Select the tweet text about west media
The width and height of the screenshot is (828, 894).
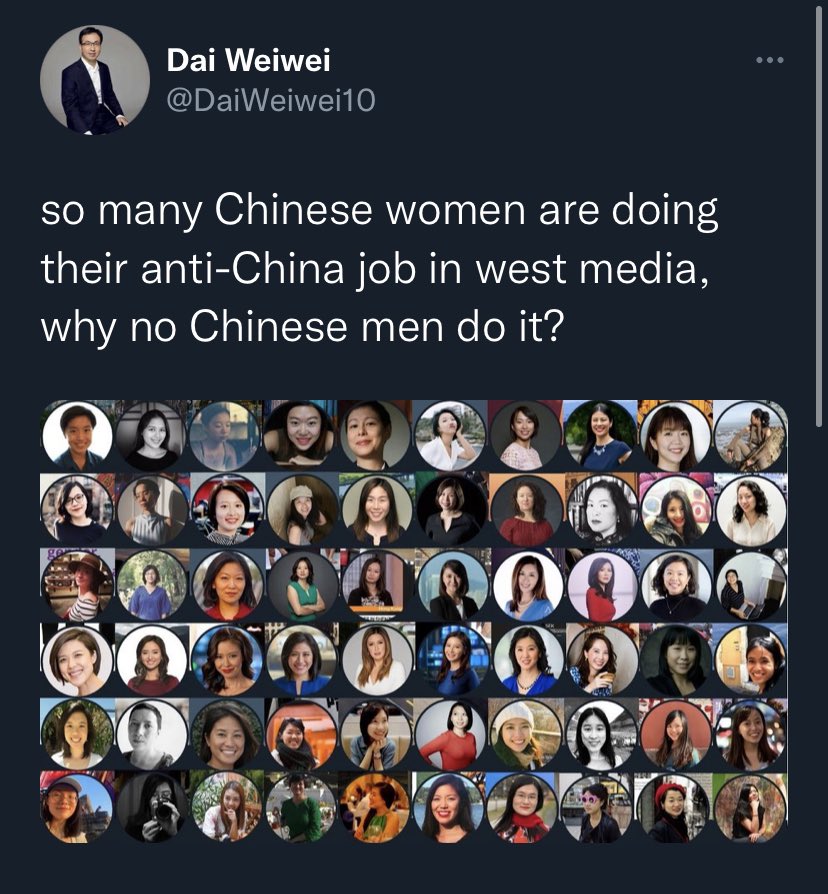coord(379,268)
